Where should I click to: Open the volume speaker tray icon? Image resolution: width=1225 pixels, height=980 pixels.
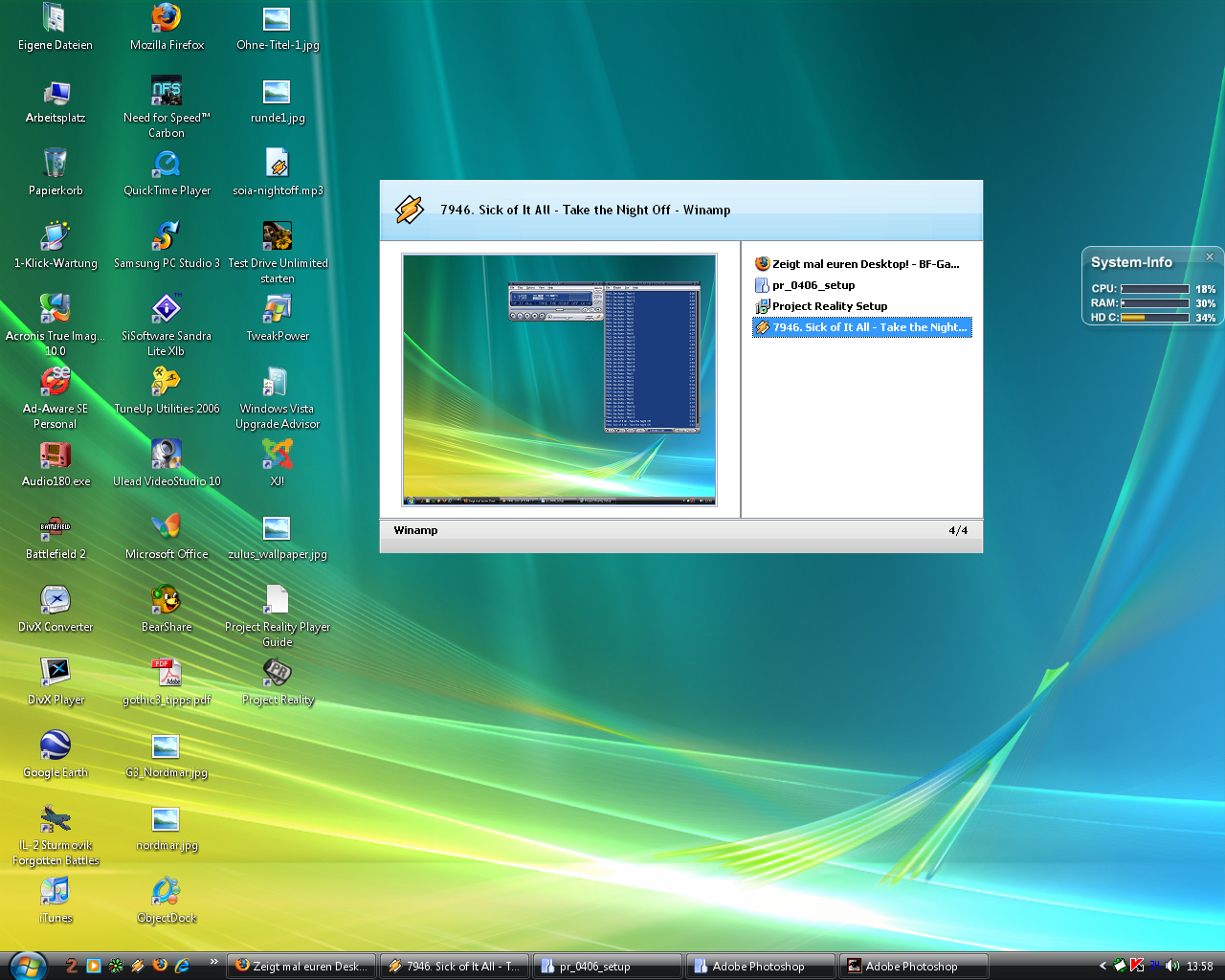pos(1172,966)
